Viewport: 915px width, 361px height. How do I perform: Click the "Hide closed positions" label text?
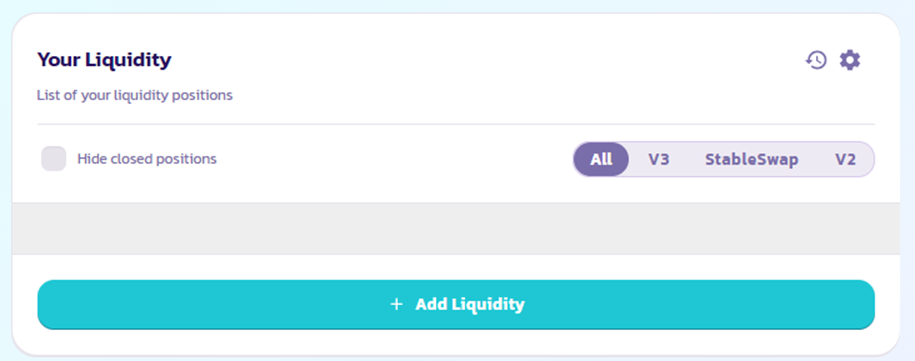[x=147, y=159]
